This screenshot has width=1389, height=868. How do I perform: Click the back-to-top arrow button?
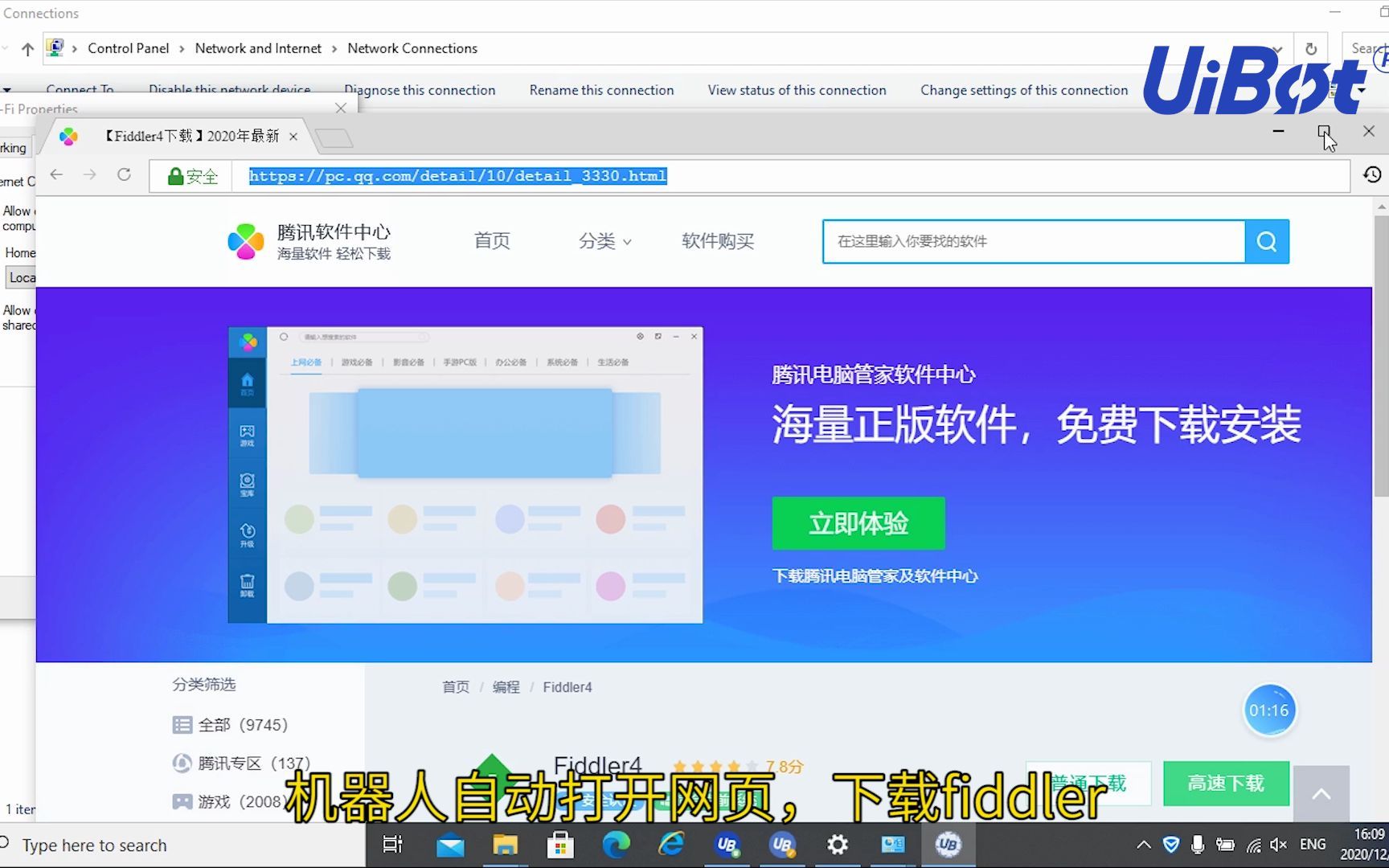[1321, 794]
